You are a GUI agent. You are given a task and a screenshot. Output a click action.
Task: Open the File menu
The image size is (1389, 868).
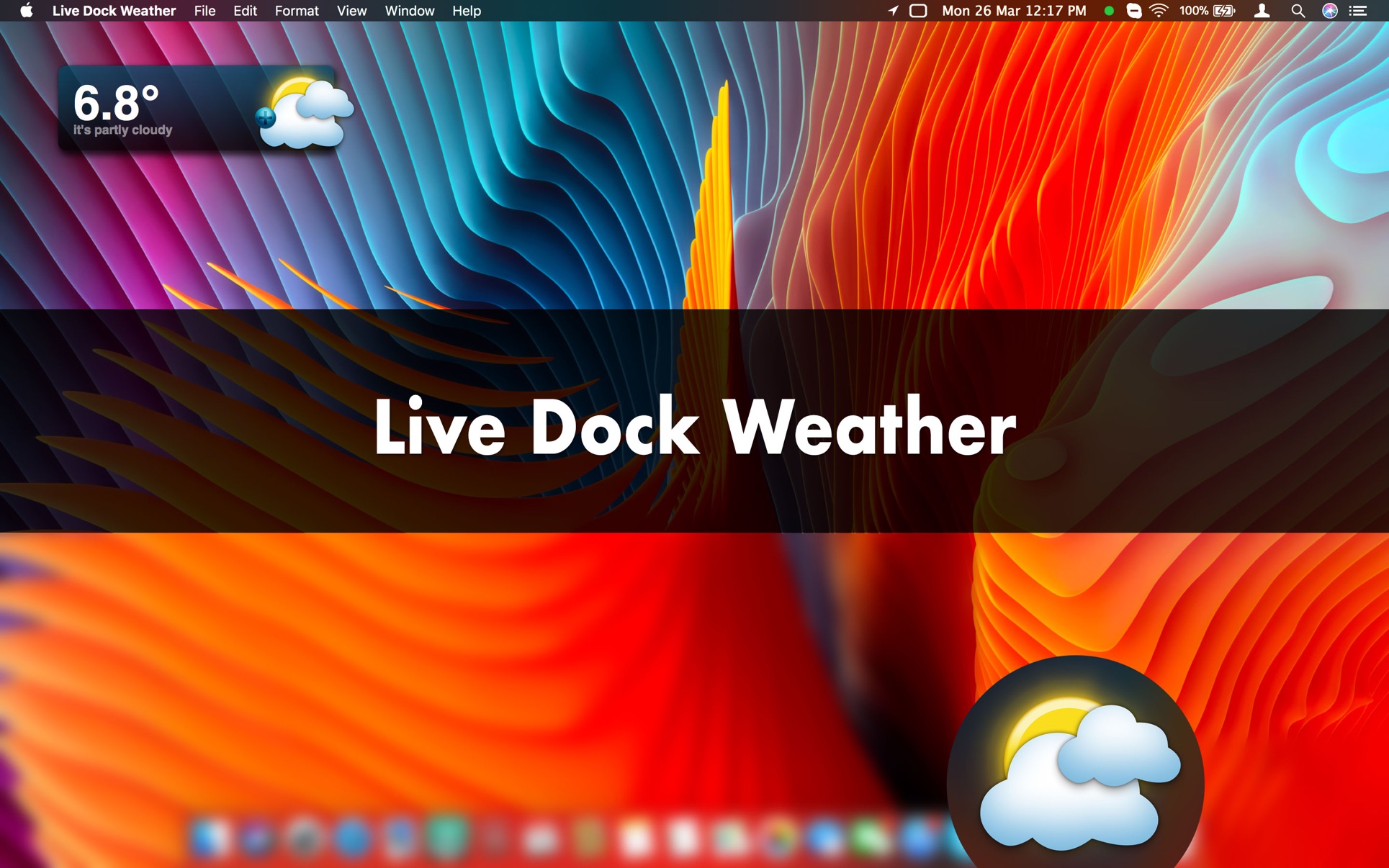[x=204, y=11]
